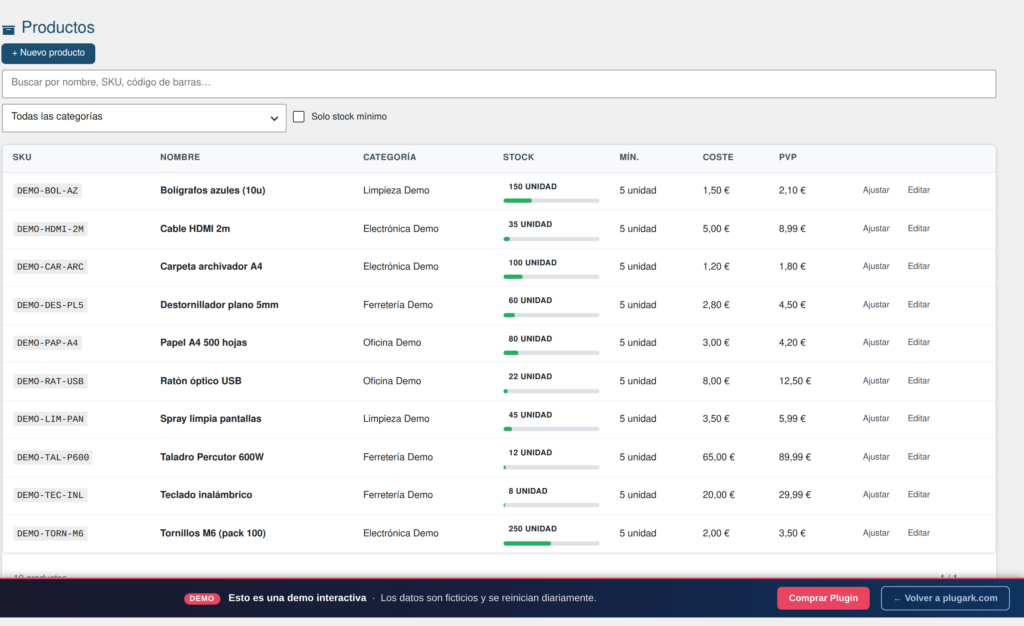
Task: Click the 150 UNIDAD stock progress bar
Action: (551, 200)
